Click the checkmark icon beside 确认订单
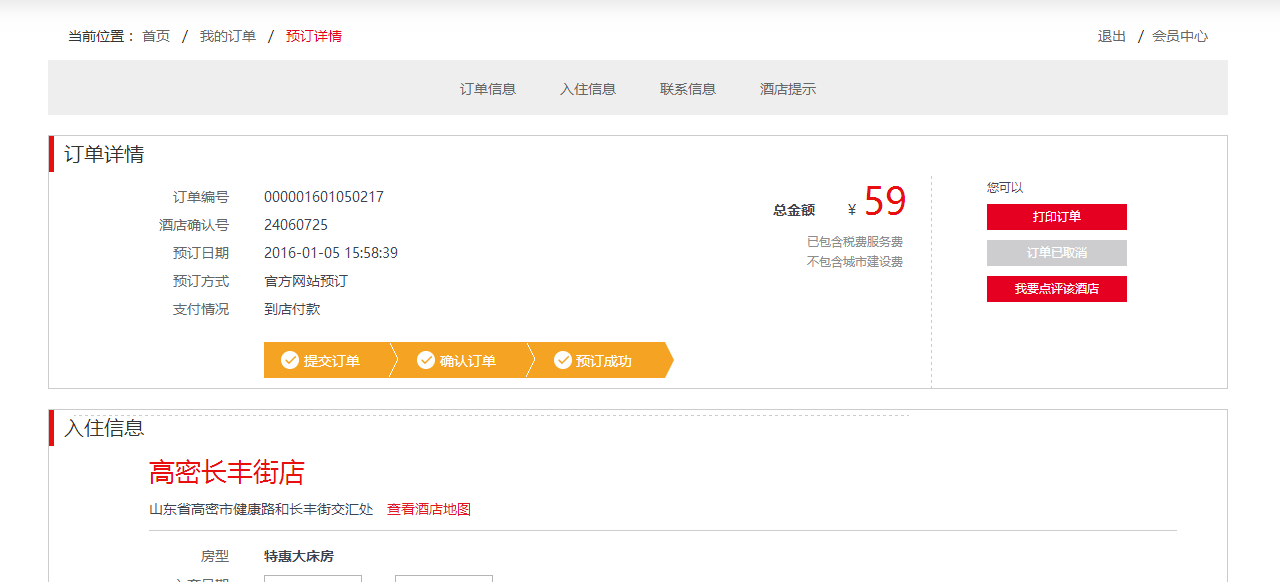1280x582 pixels. click(426, 360)
